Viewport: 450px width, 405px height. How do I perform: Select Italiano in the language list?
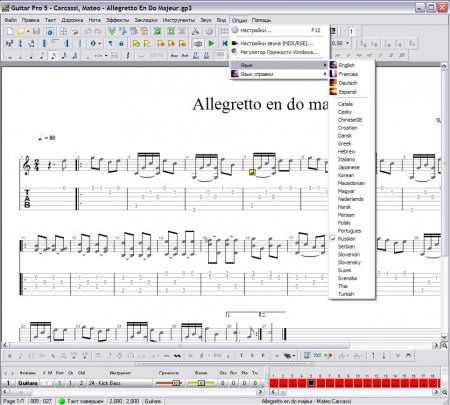352,159
